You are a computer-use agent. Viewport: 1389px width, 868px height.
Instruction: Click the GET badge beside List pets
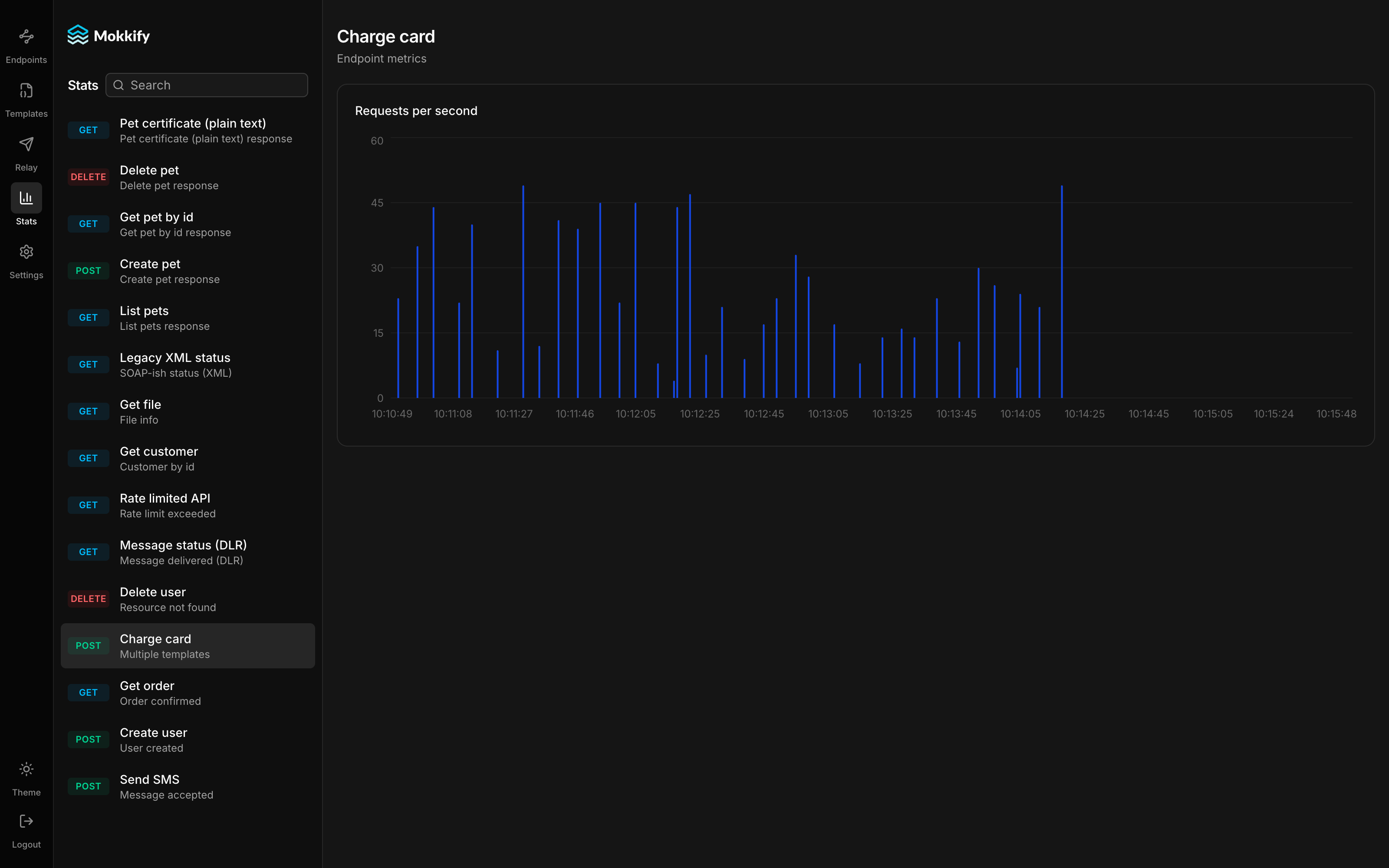pyautogui.click(x=89, y=317)
